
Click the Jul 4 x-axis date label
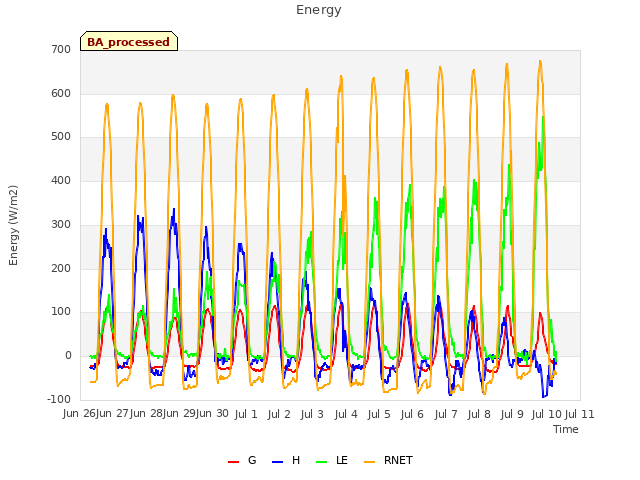(346, 414)
